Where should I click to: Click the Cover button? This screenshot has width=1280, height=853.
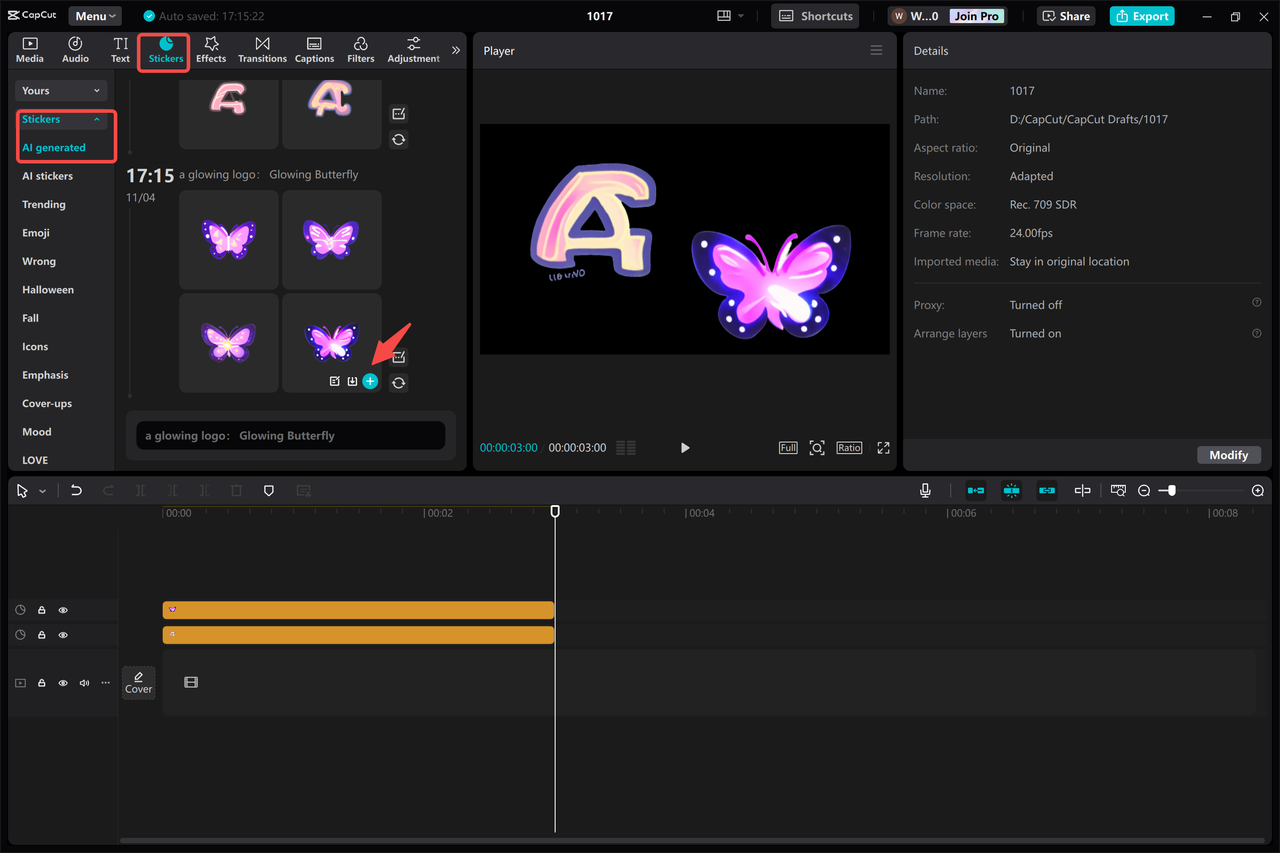pos(138,683)
